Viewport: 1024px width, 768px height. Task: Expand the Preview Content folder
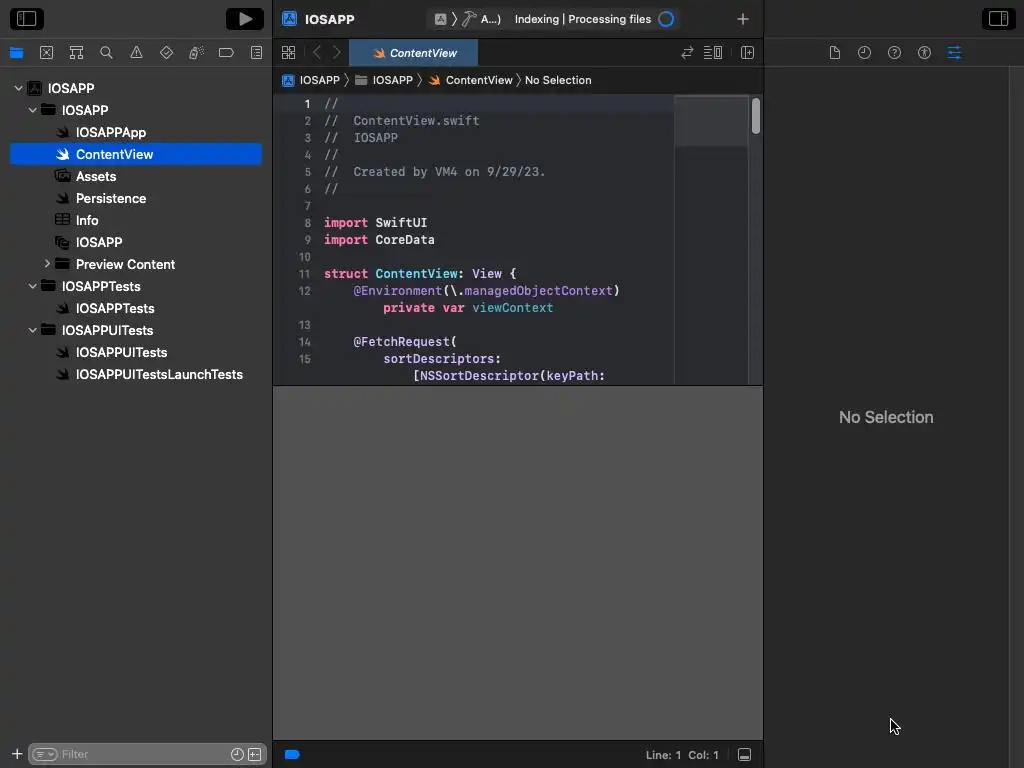[47, 264]
